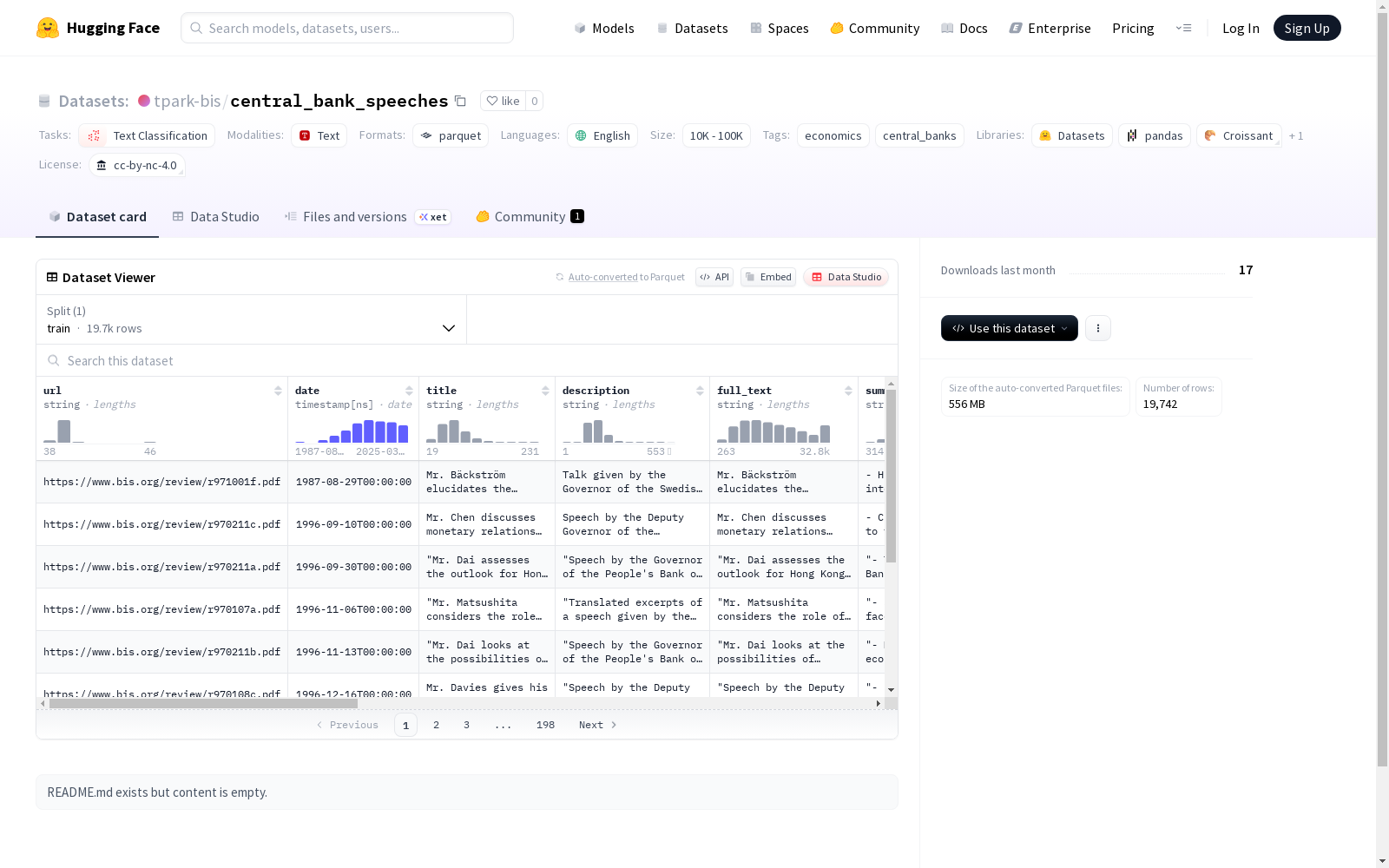Click the like count number
This screenshot has height=868, width=1389.
point(535,101)
